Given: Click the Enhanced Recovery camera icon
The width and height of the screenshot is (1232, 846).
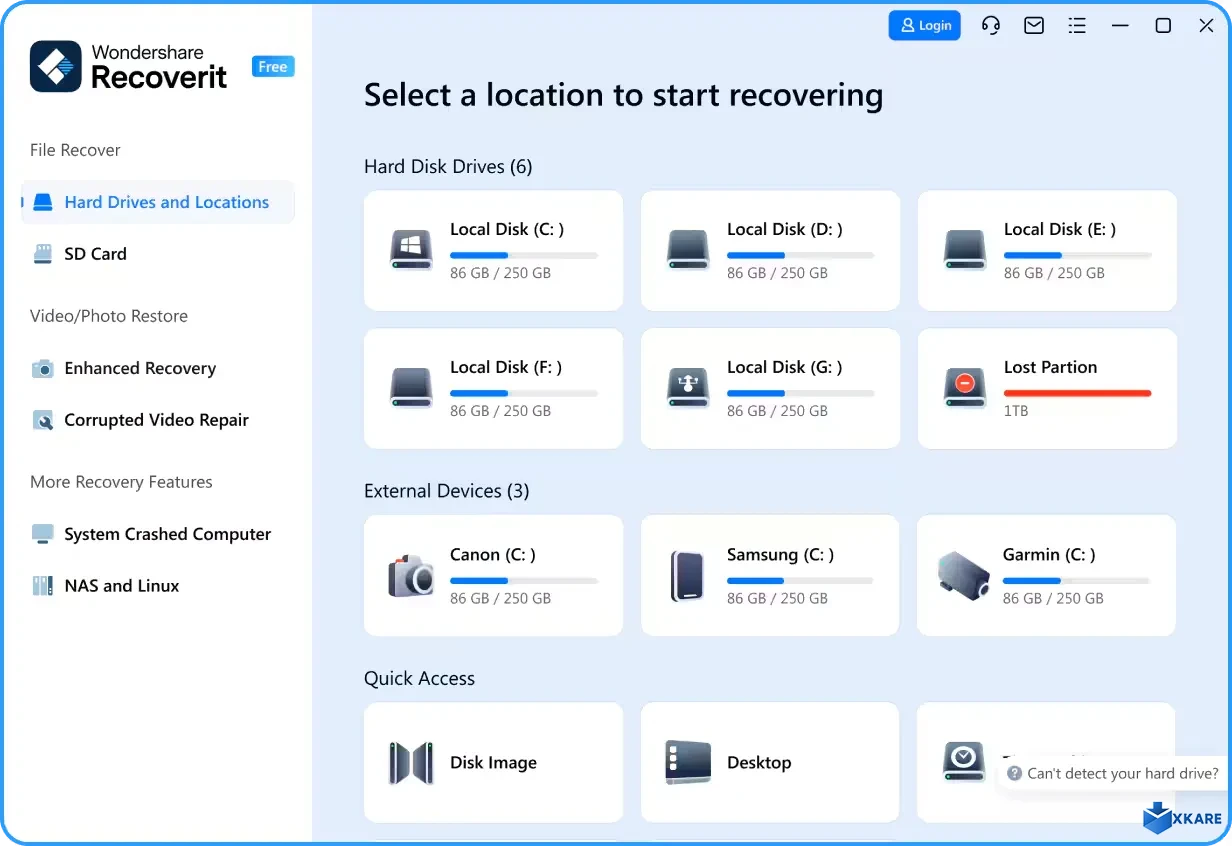Looking at the screenshot, I should 42,368.
